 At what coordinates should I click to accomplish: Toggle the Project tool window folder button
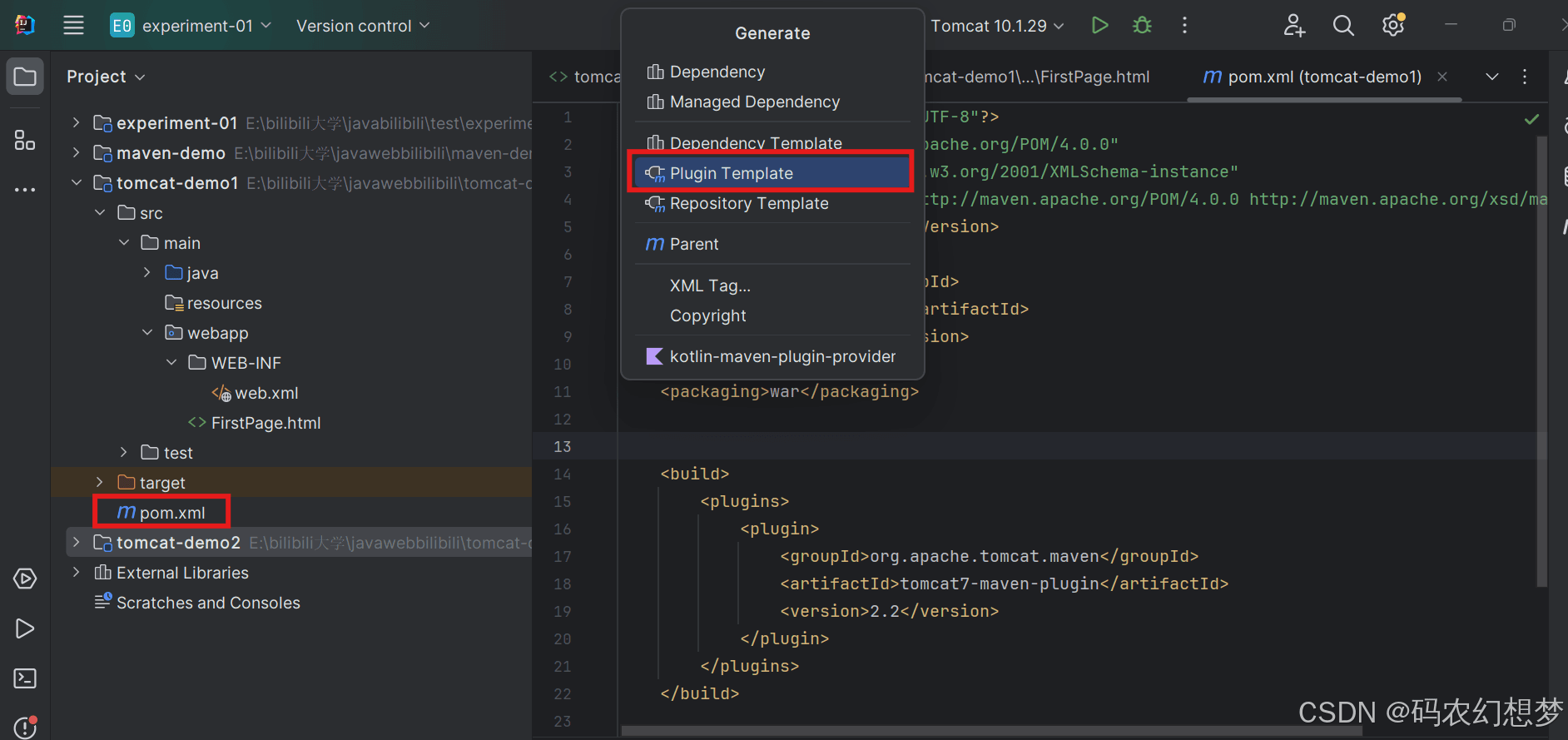pos(25,77)
